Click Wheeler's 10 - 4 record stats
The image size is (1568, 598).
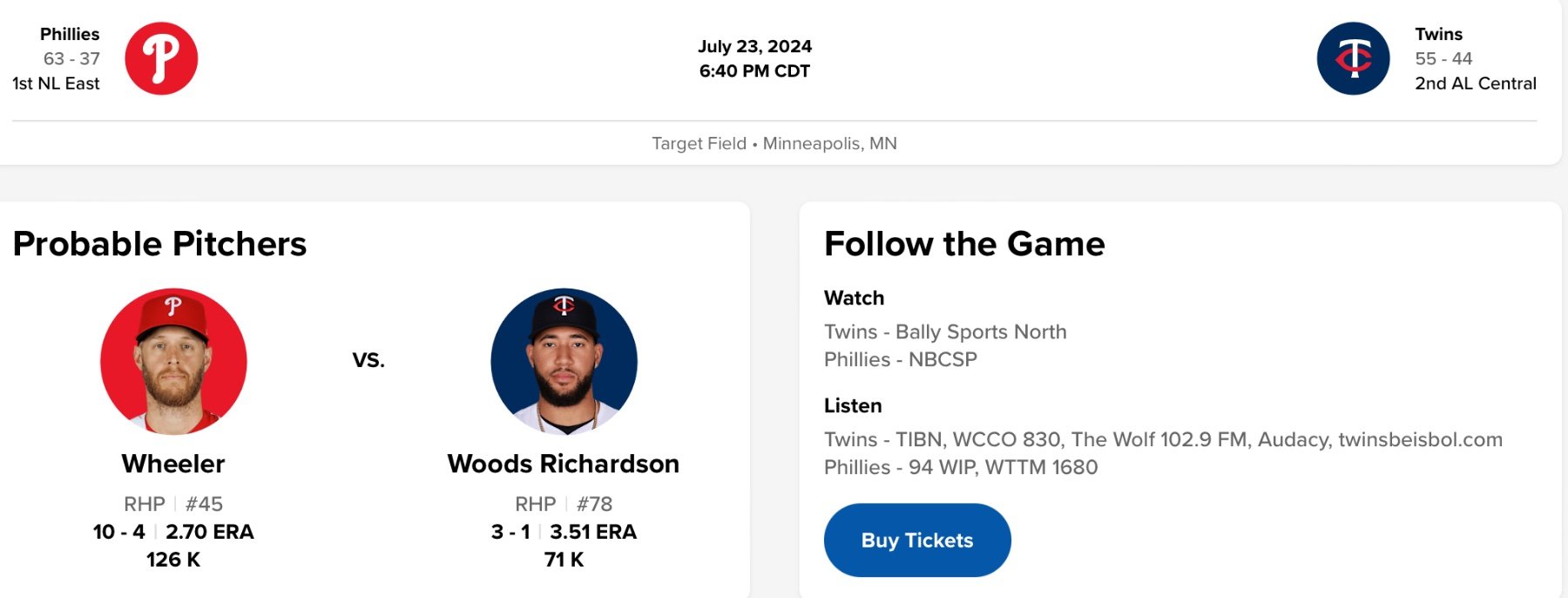click(x=119, y=532)
